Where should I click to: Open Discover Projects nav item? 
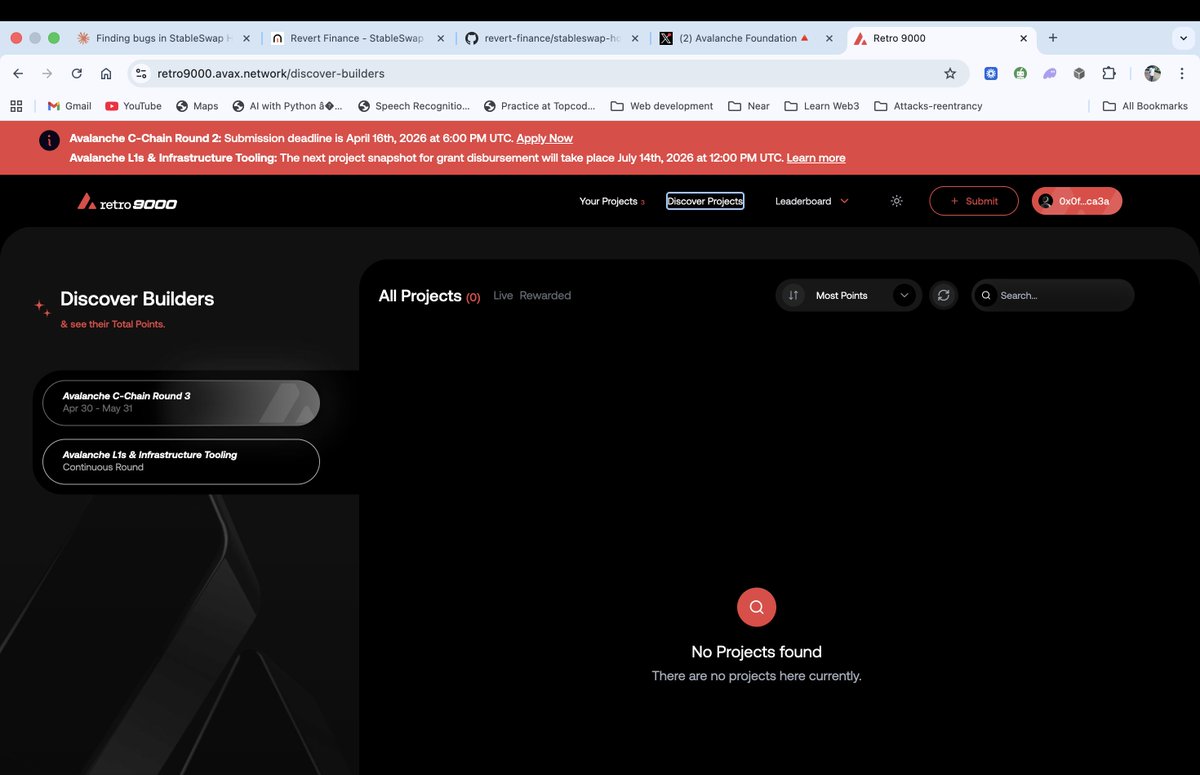coord(705,201)
